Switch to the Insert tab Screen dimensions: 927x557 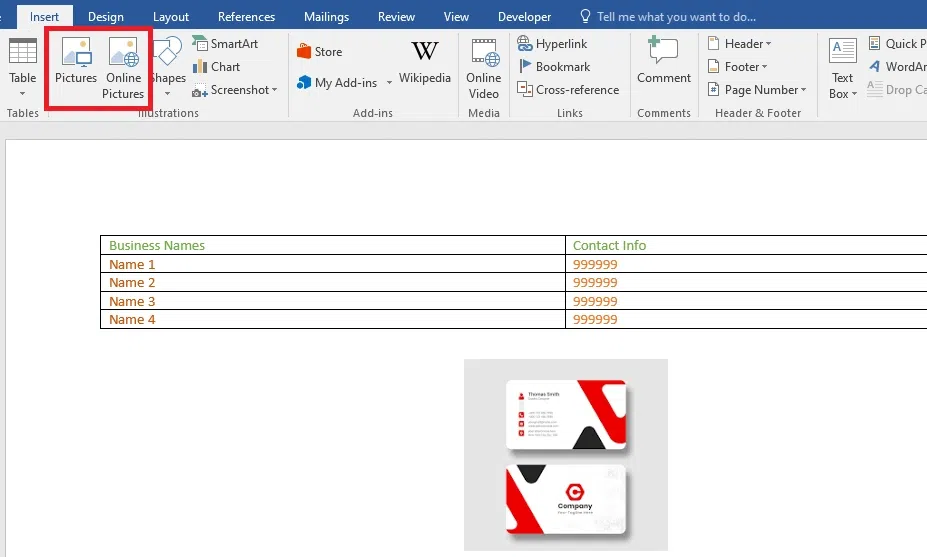(x=44, y=17)
